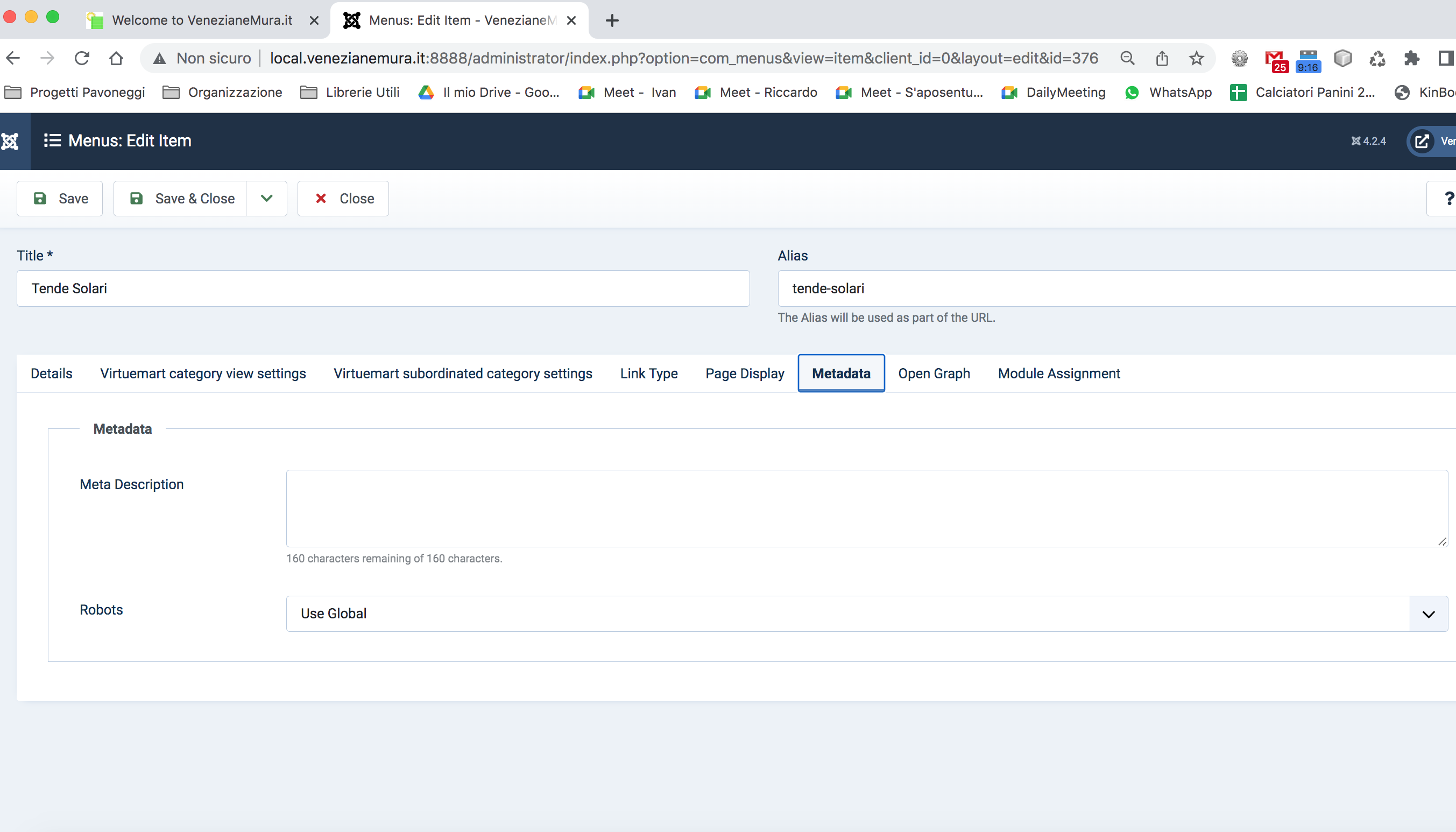Go to browser home page icon

point(117,58)
